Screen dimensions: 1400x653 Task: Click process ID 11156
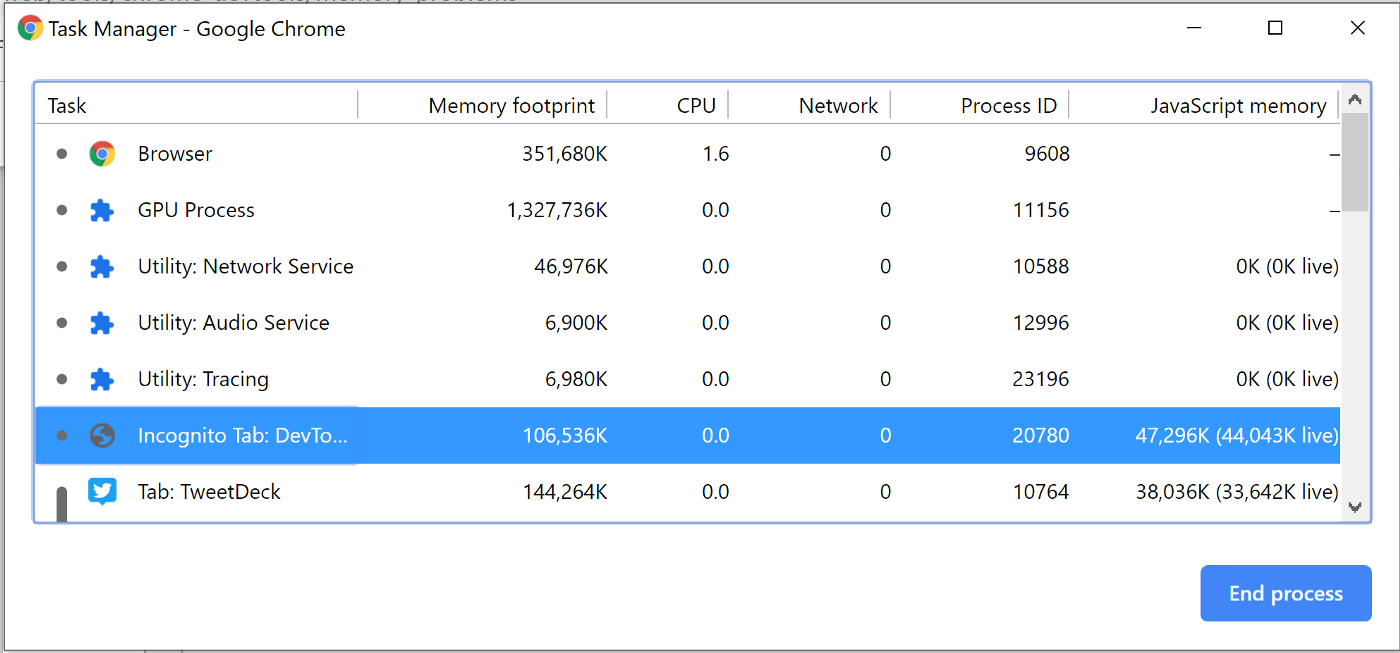click(x=1040, y=210)
